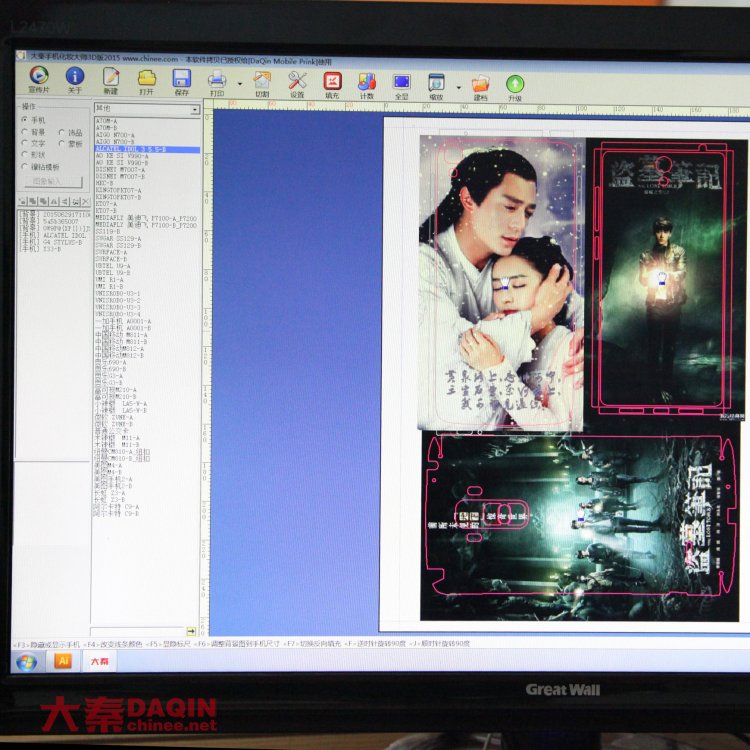The width and height of the screenshot is (750, 750).
Task: Expand the arrow beside the 打印 icon
Action: (240, 84)
